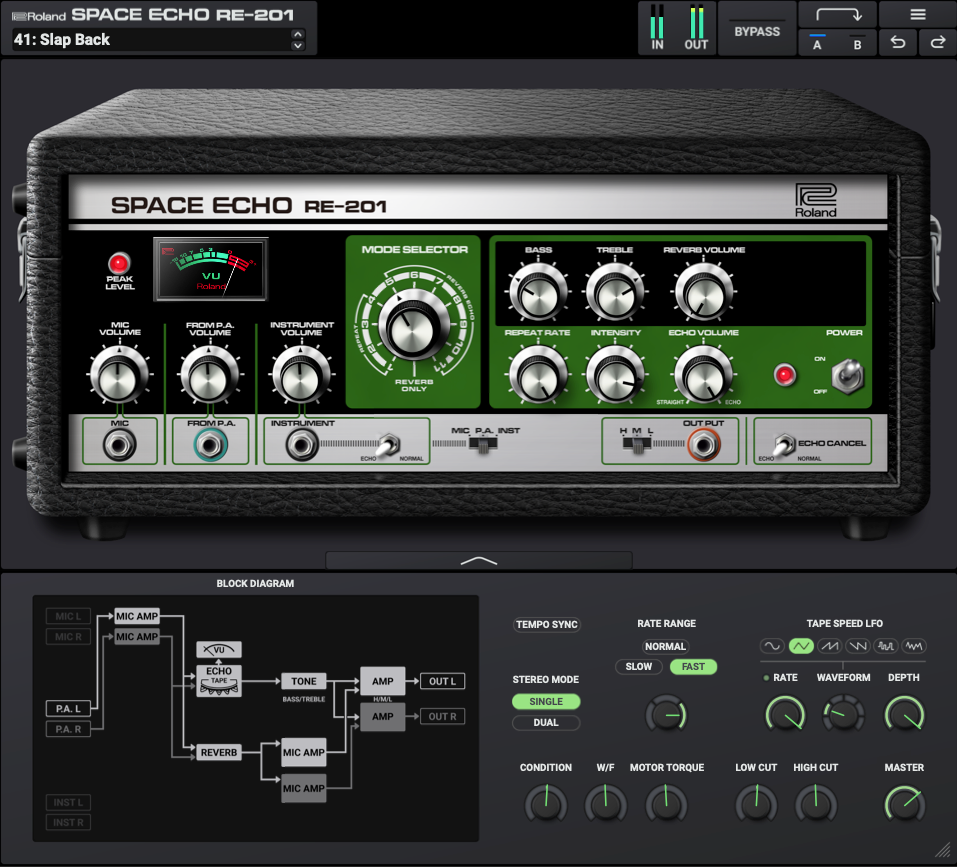Step preset selection with the up/down arrows
The height and width of the screenshot is (867, 957).
[297, 40]
